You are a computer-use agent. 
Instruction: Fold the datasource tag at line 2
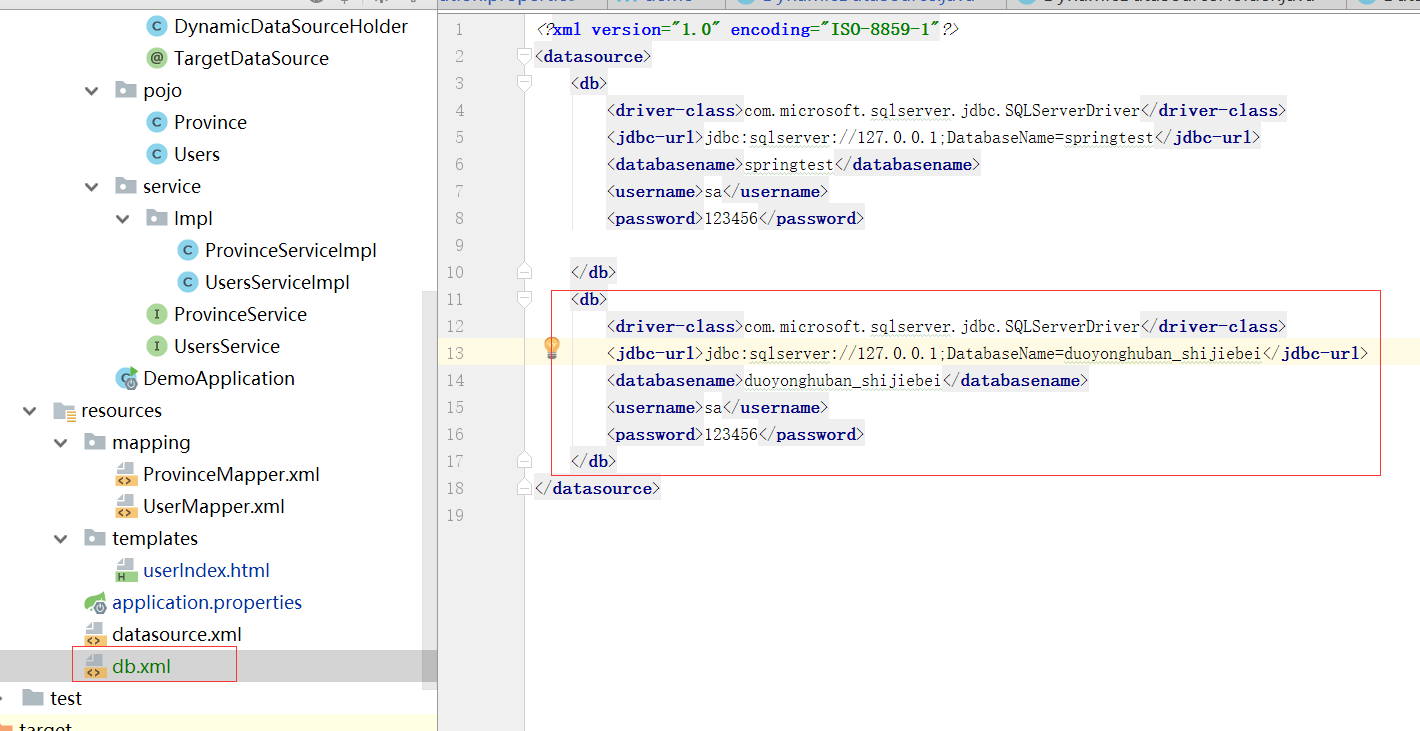pyautogui.click(x=523, y=56)
